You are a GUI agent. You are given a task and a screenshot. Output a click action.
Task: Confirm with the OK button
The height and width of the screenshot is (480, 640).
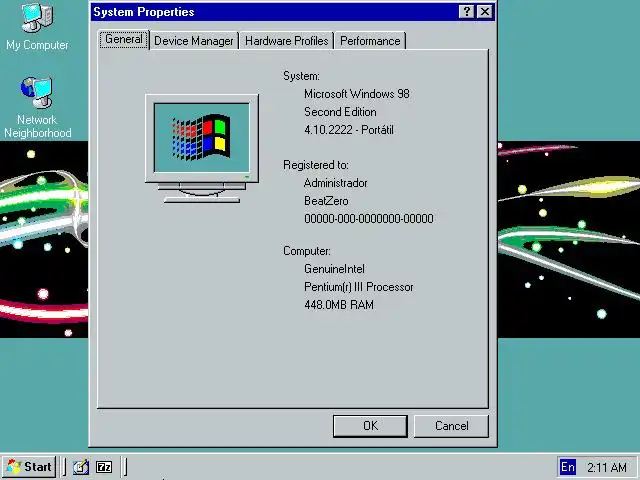coord(370,426)
